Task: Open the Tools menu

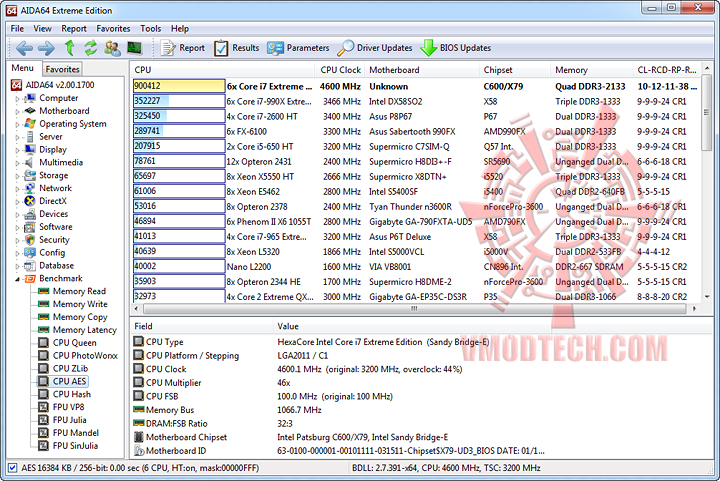Action: (x=151, y=28)
